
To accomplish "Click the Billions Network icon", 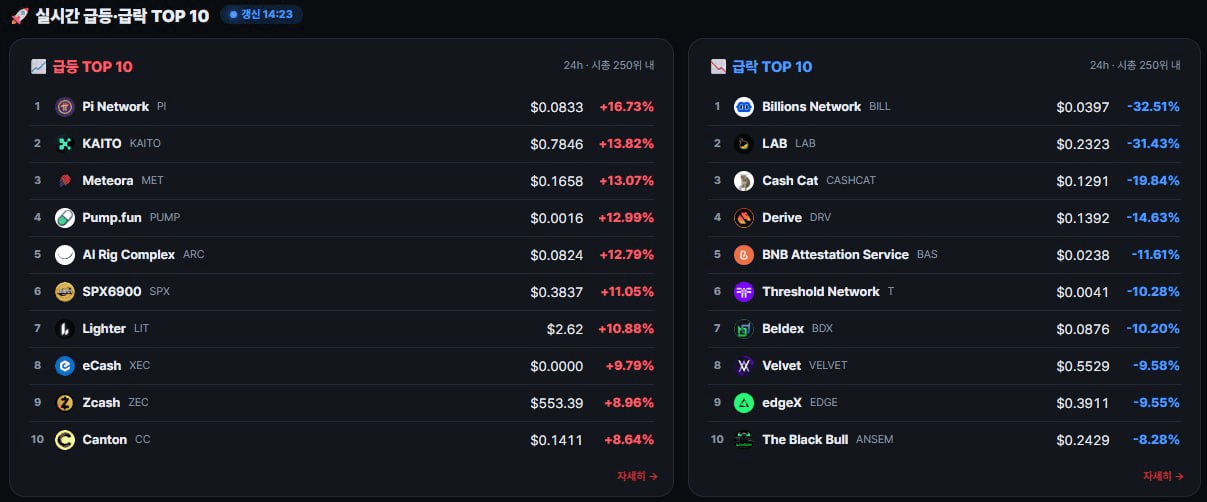I will (744, 107).
